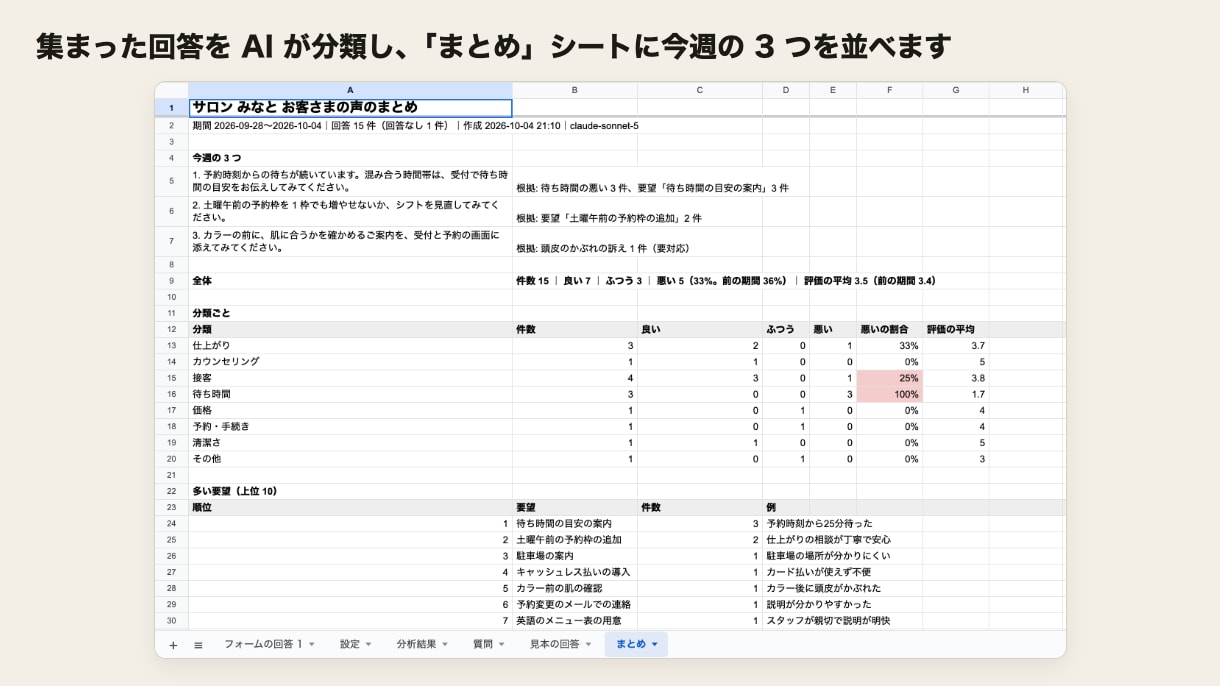The height and width of the screenshot is (686, 1220).
Task: Click the 33% cell in 仕上がり row
Action: click(889, 345)
